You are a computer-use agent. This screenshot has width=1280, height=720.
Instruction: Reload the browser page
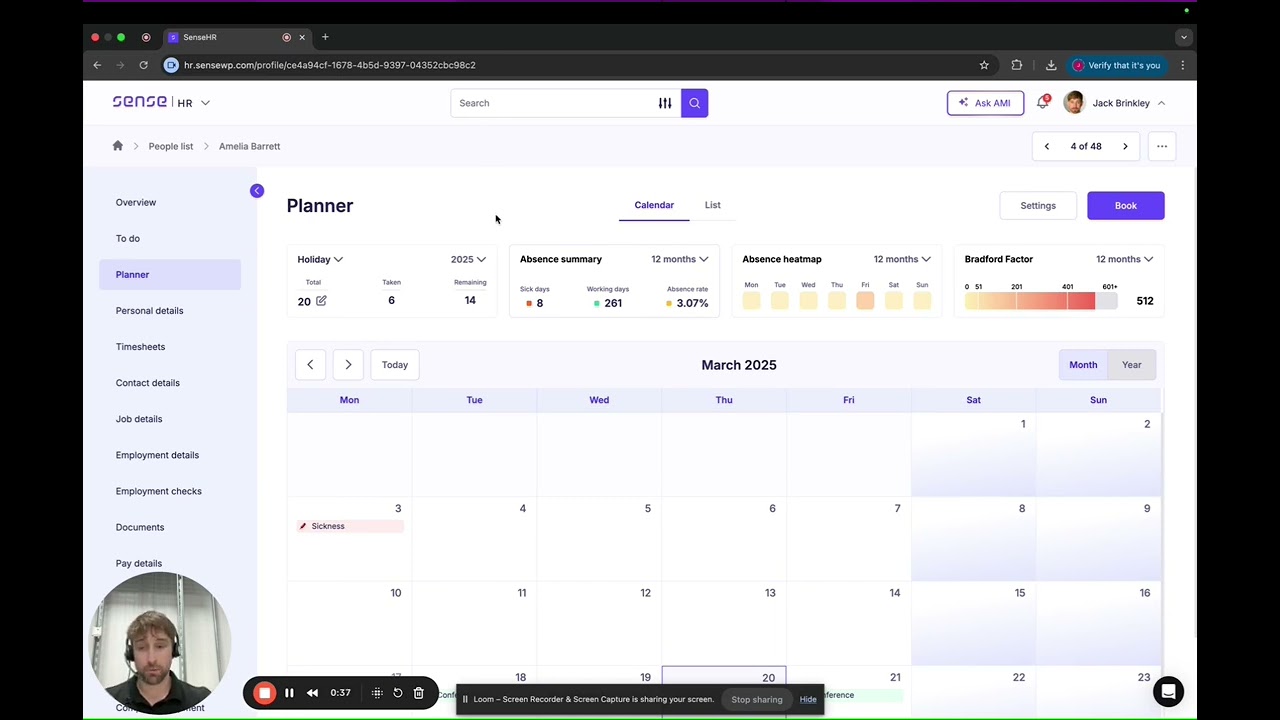point(144,65)
